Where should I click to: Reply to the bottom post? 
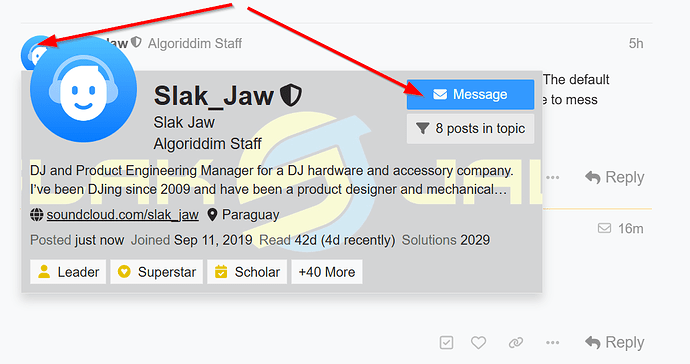point(614,342)
